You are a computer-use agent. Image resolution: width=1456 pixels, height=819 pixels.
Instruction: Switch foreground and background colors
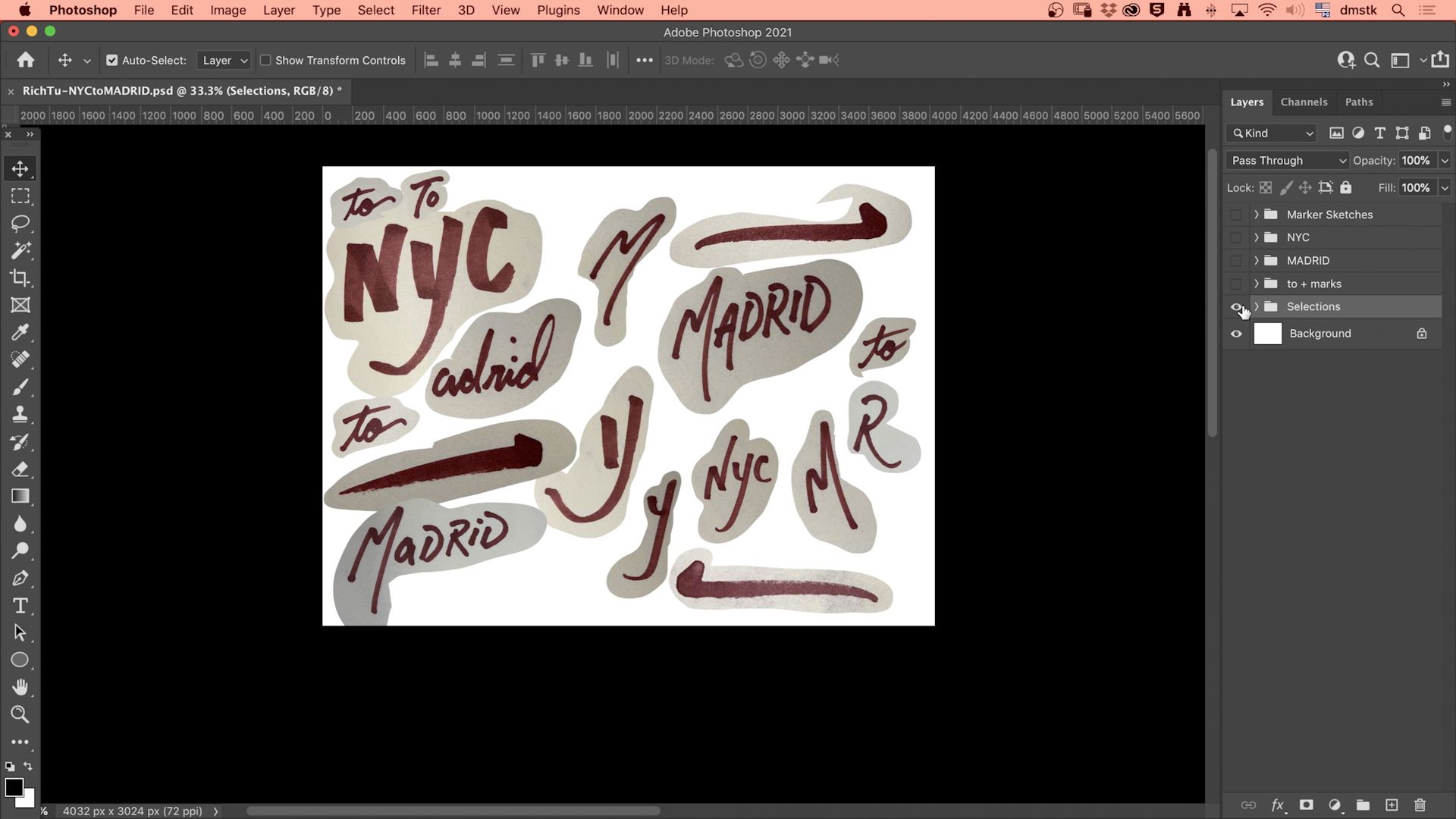click(28, 767)
